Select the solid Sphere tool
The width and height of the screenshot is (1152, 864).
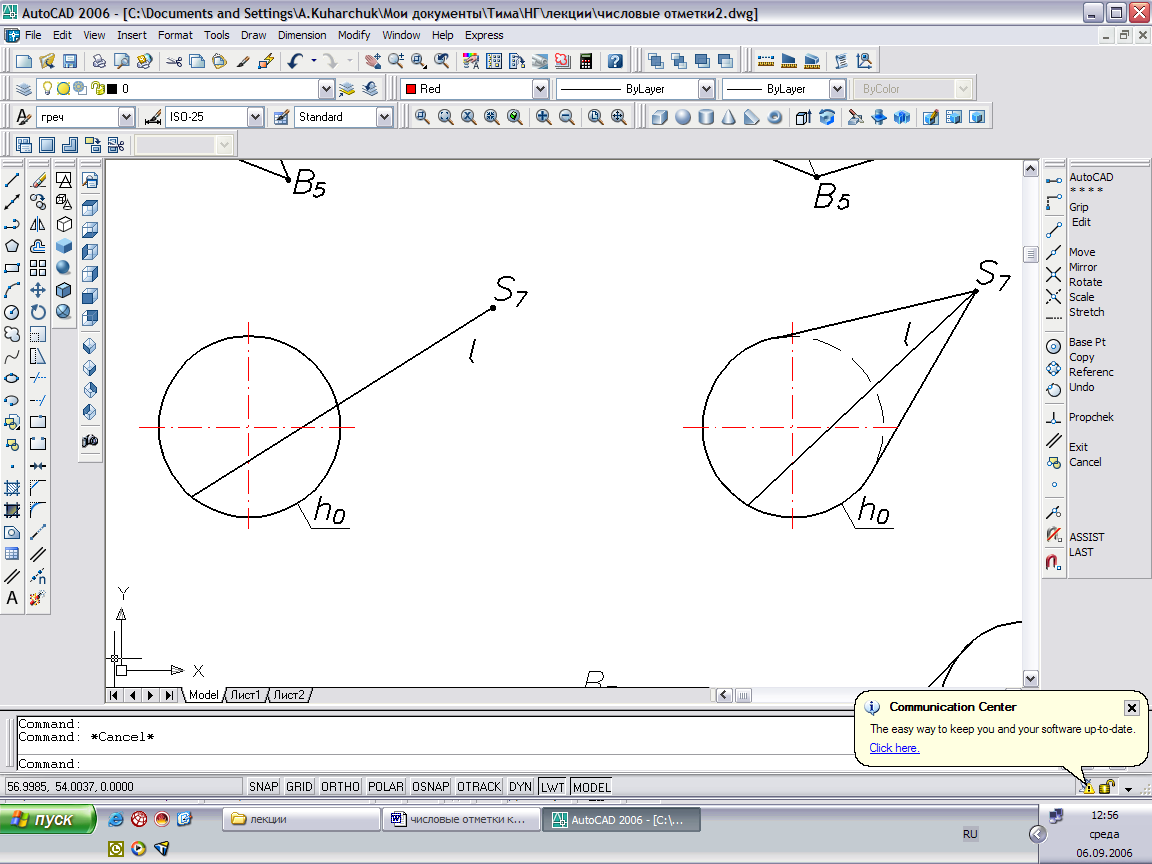pyautogui.click(x=683, y=117)
